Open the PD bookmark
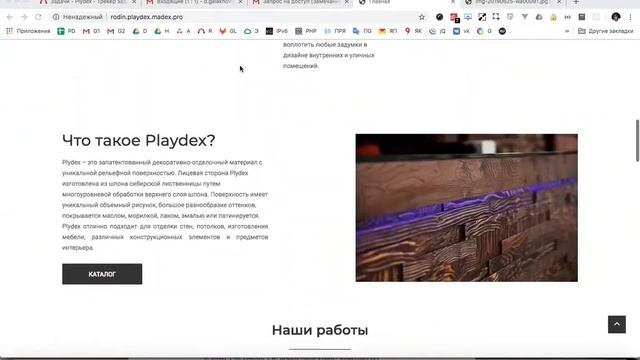This screenshot has width=640, height=360. click(67, 31)
